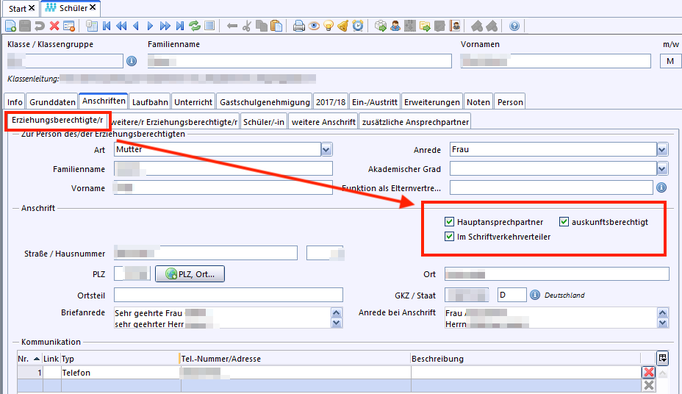Click the info icon beside Funktion als Elternvertreter
Image resolution: width=682 pixels, height=394 pixels.
point(661,187)
